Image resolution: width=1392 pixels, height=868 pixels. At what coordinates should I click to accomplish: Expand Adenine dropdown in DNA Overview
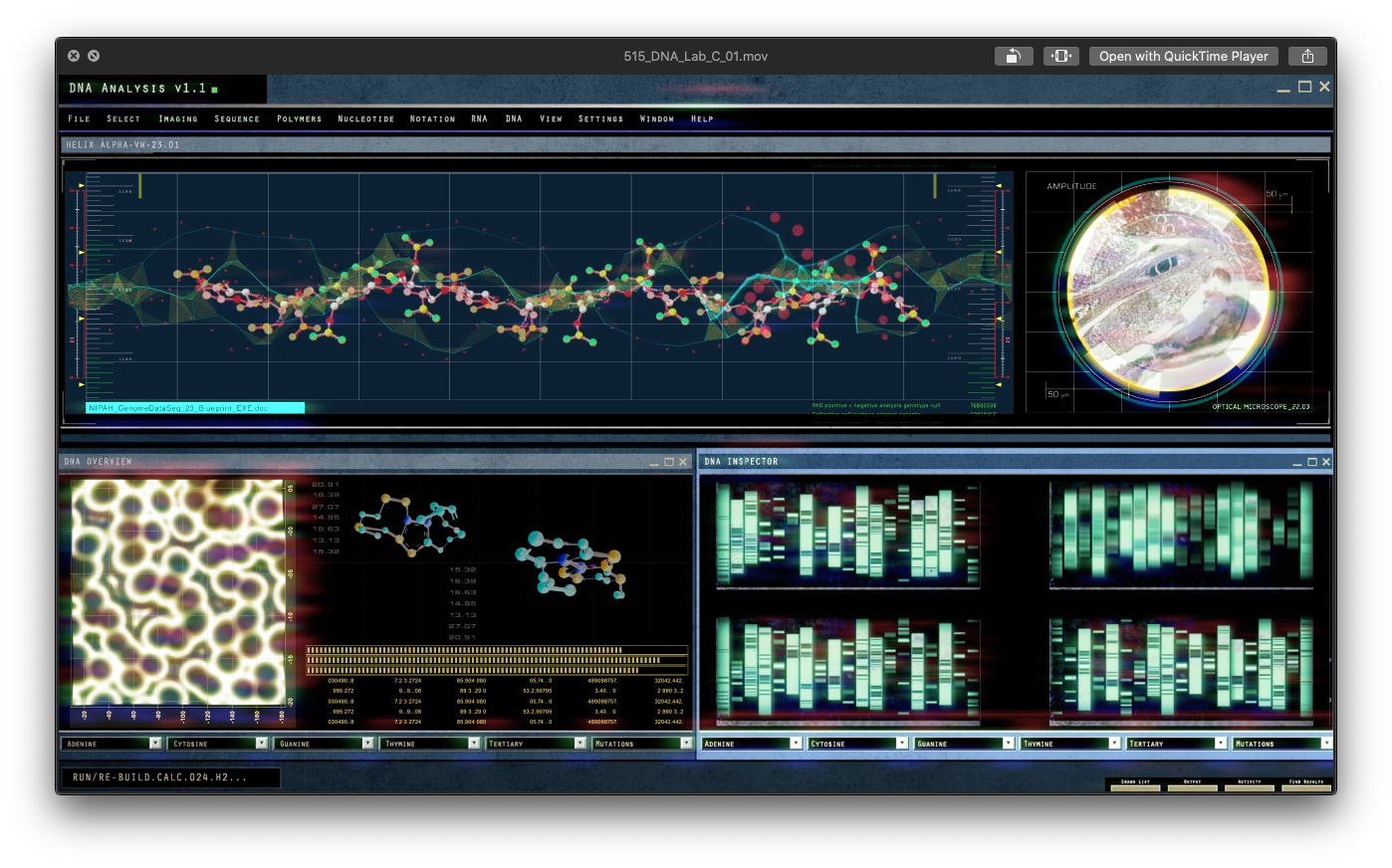(155, 744)
